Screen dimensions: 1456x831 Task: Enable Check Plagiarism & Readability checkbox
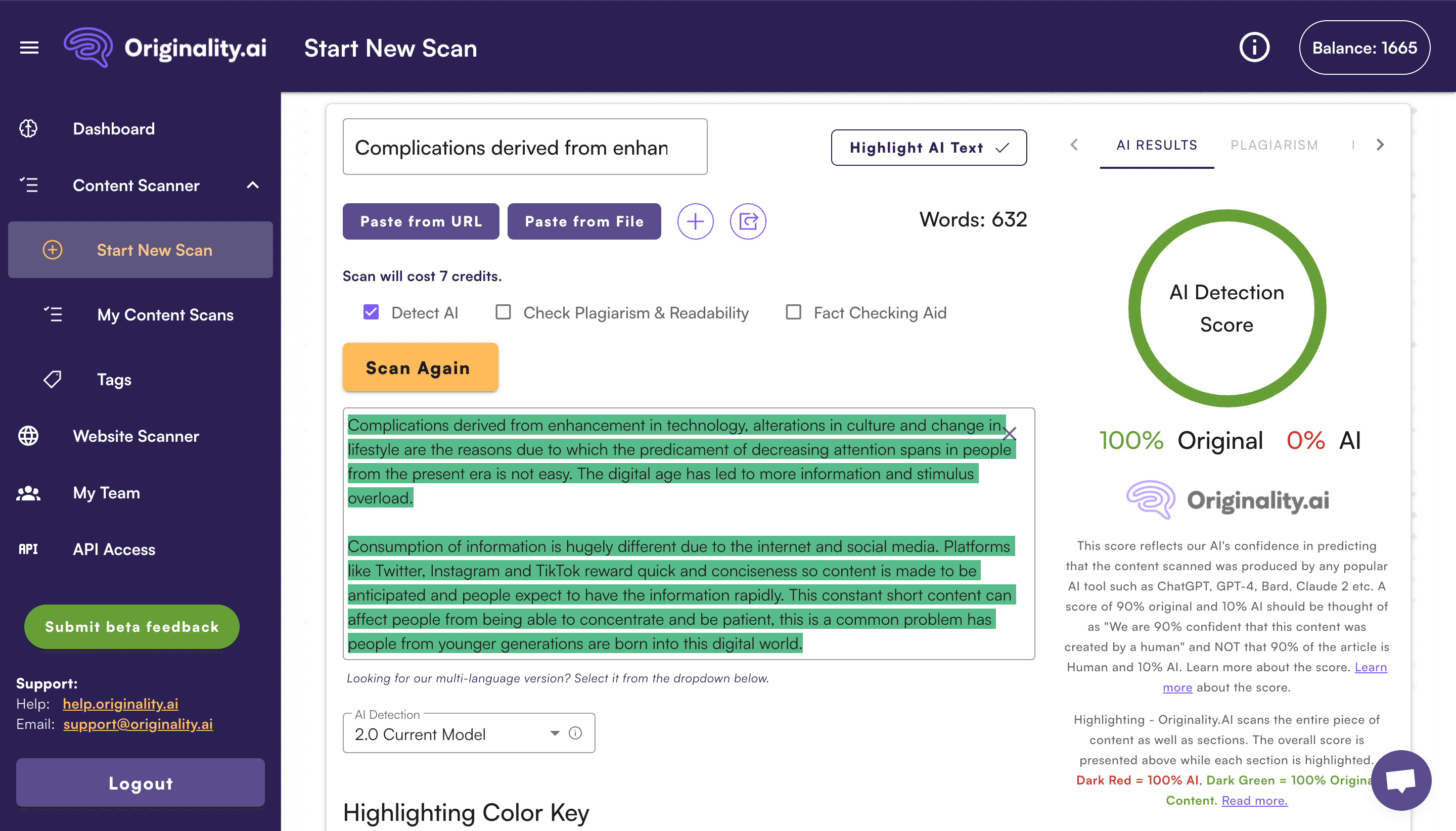[503, 312]
